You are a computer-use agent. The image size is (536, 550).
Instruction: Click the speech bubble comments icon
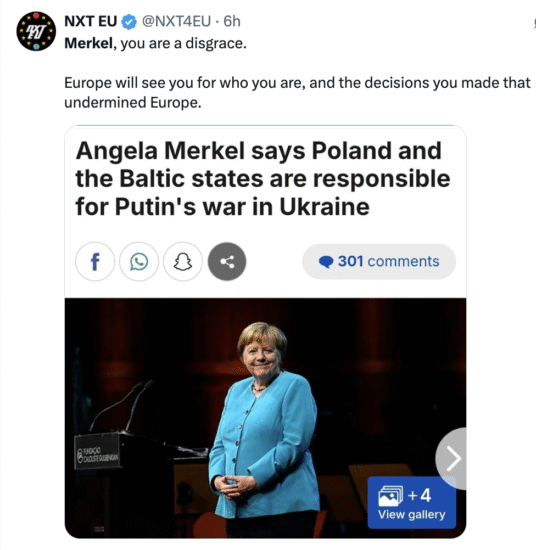coord(326,262)
